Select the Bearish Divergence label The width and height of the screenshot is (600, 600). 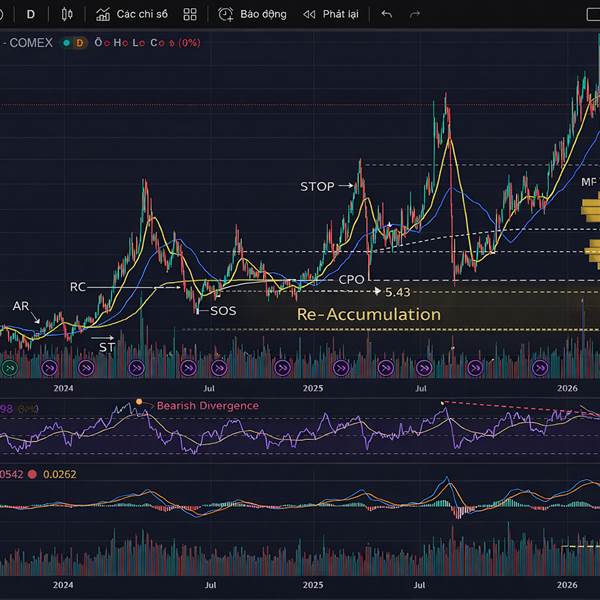(x=207, y=406)
